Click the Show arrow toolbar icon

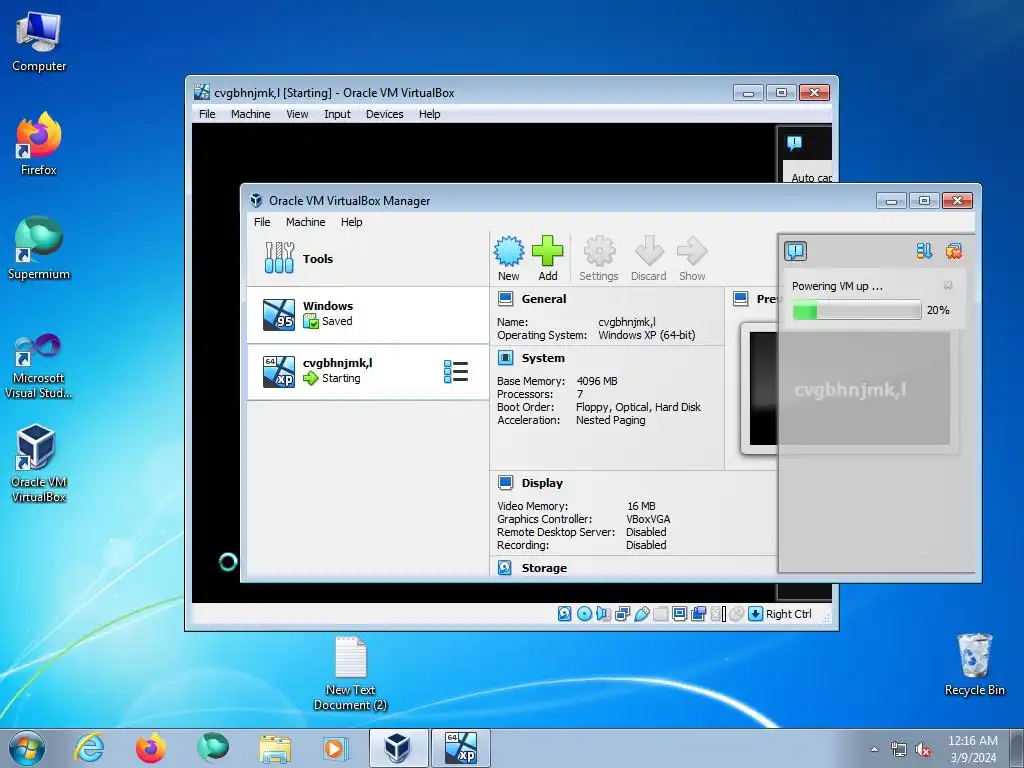(692, 251)
